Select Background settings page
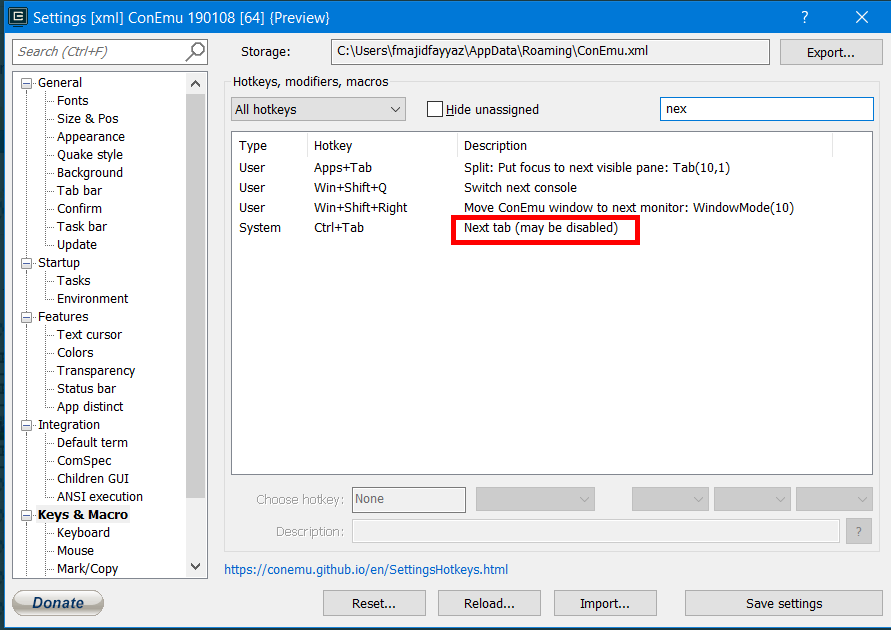Screen dimensions: 891x630 click(x=90, y=173)
